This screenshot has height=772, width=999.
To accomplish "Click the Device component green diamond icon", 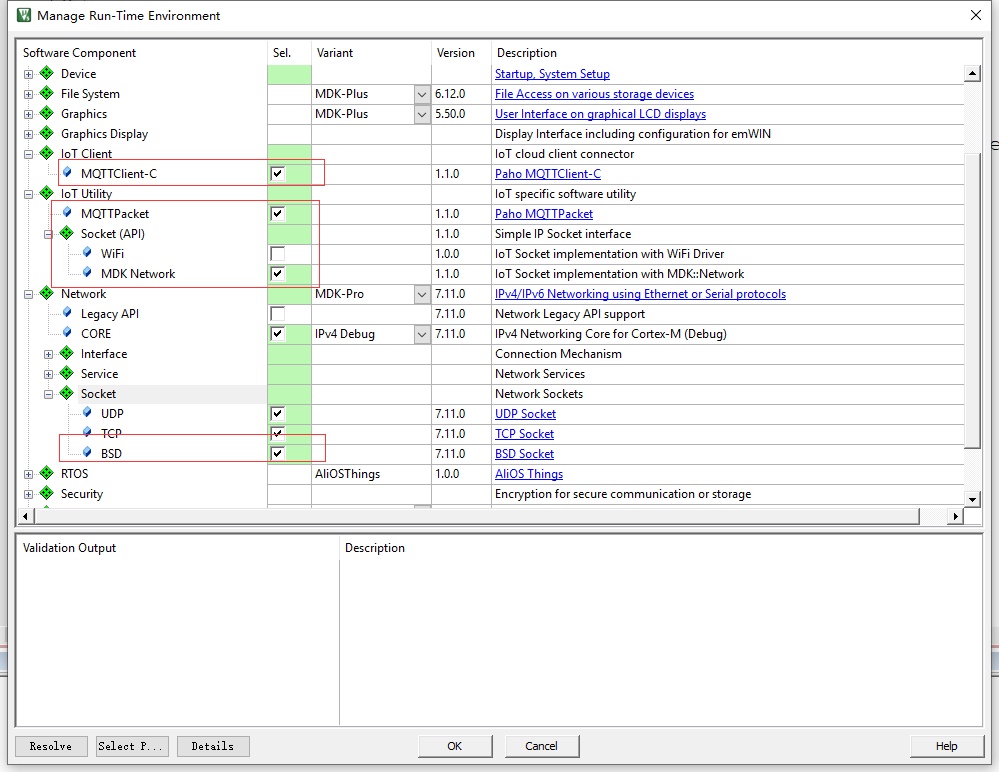I will pos(47,73).
